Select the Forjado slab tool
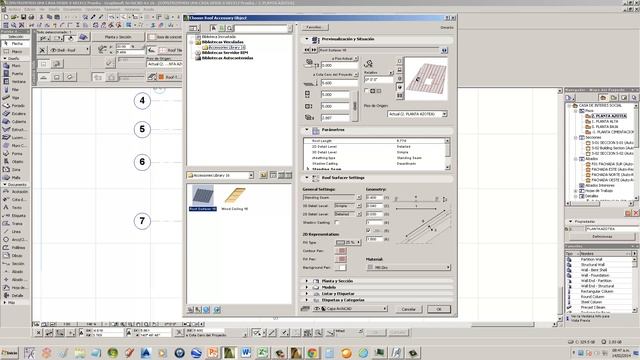The height and width of the screenshot is (360, 640). click(x=16, y=106)
